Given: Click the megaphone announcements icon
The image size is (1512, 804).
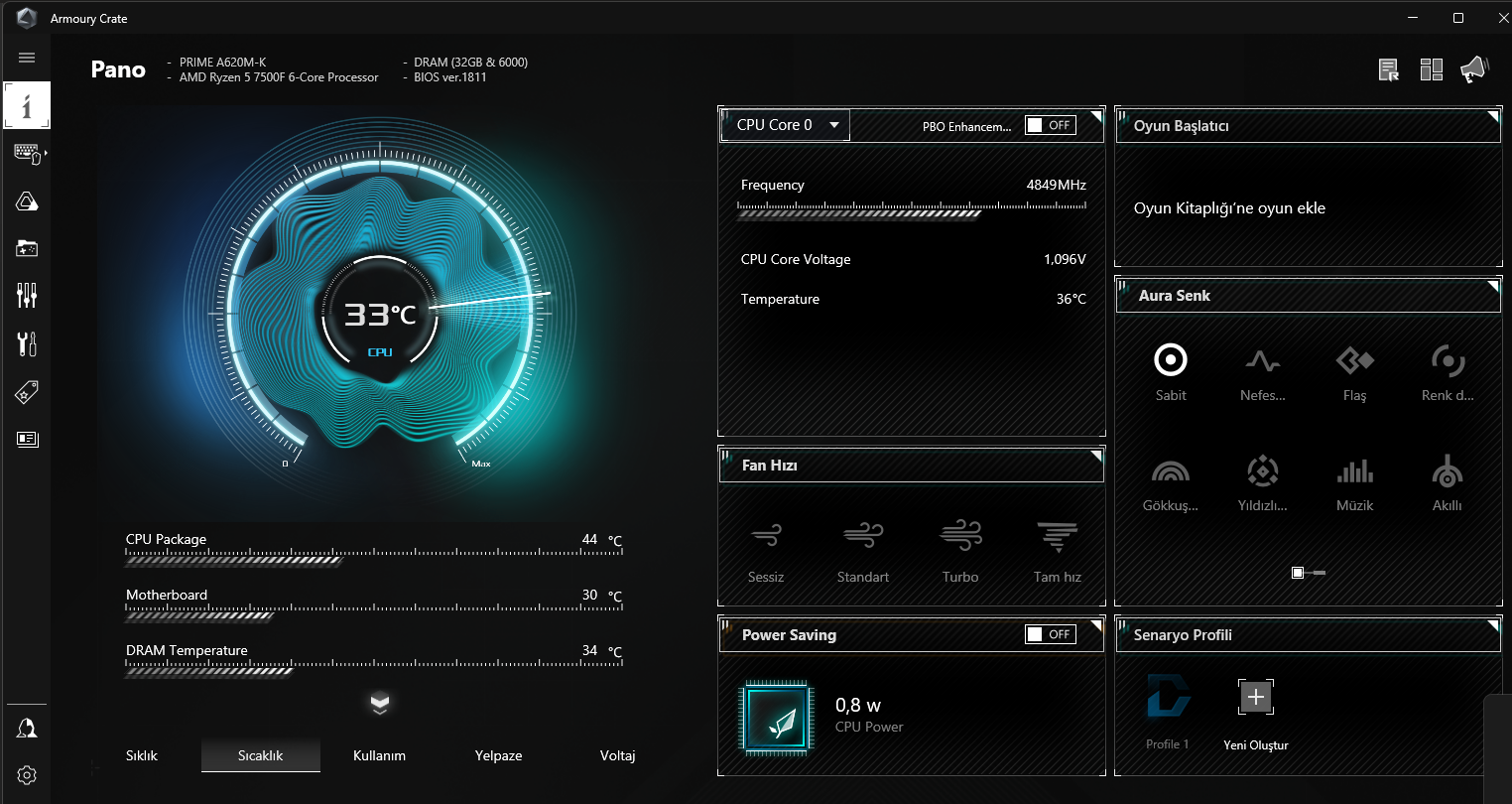Looking at the screenshot, I should pyautogui.click(x=1474, y=69).
